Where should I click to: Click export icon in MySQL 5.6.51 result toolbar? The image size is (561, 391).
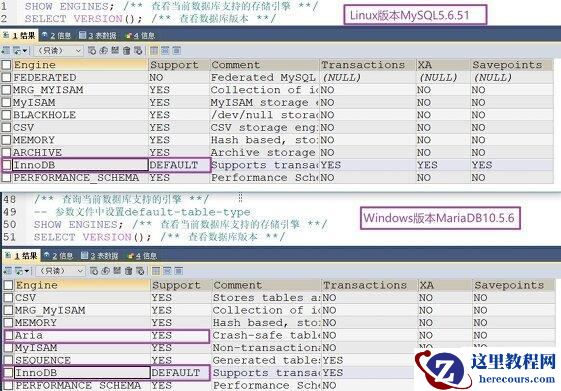[6, 50]
